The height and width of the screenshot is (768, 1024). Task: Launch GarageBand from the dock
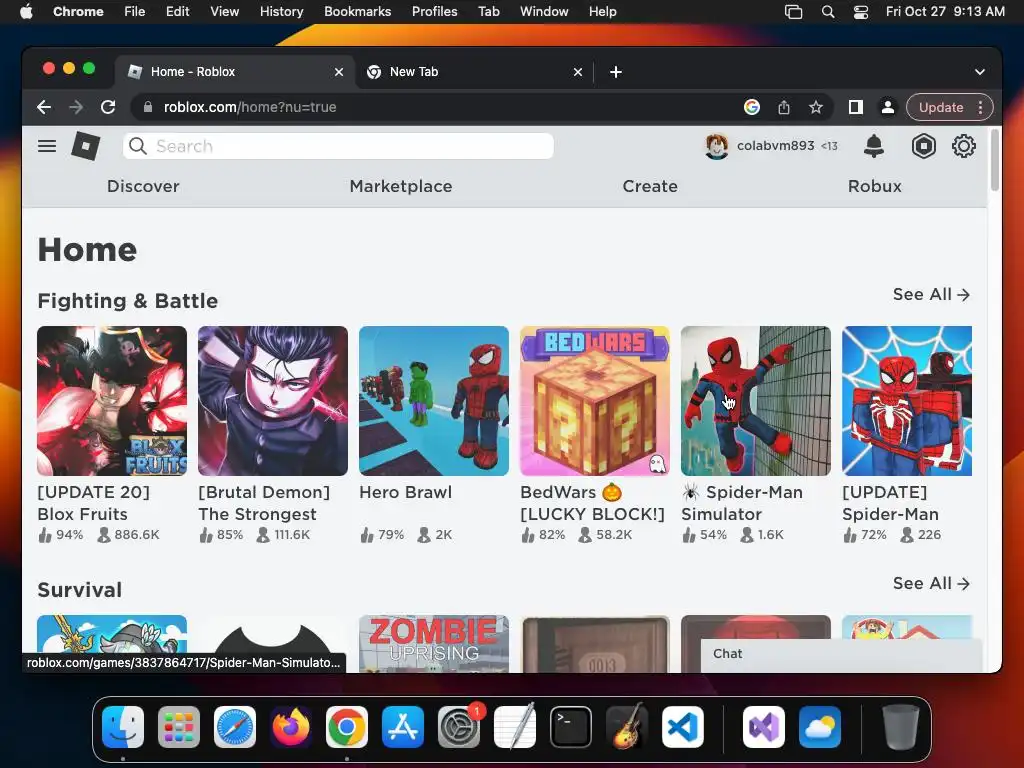tap(627, 727)
